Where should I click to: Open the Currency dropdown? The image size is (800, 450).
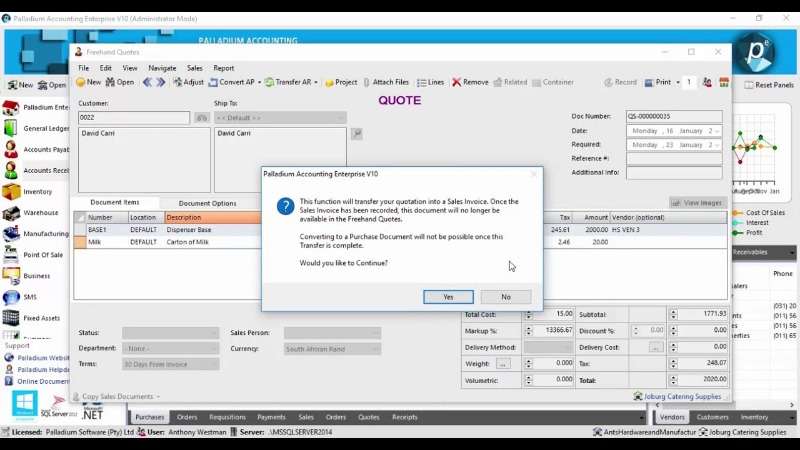click(x=375, y=349)
